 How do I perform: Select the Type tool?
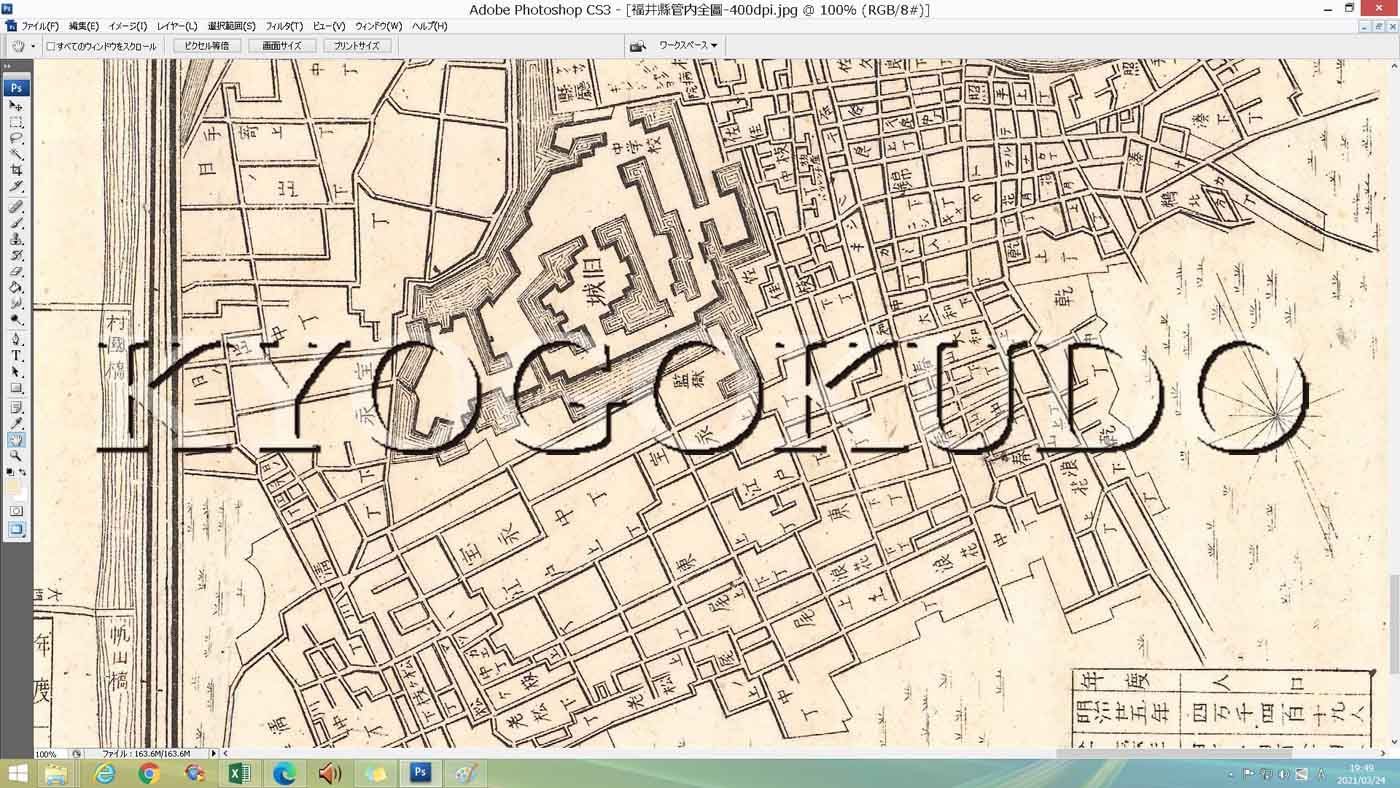pyautogui.click(x=16, y=355)
